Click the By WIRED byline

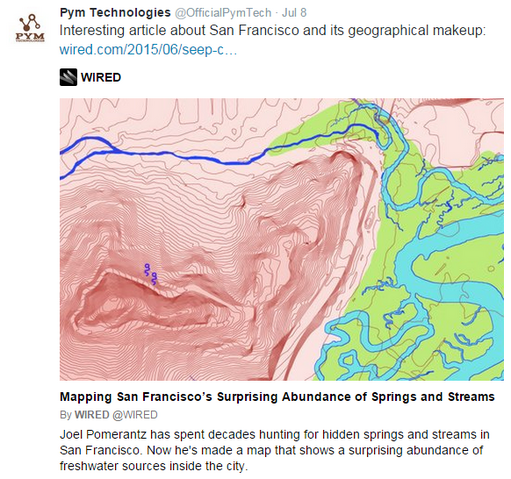[x=84, y=415]
